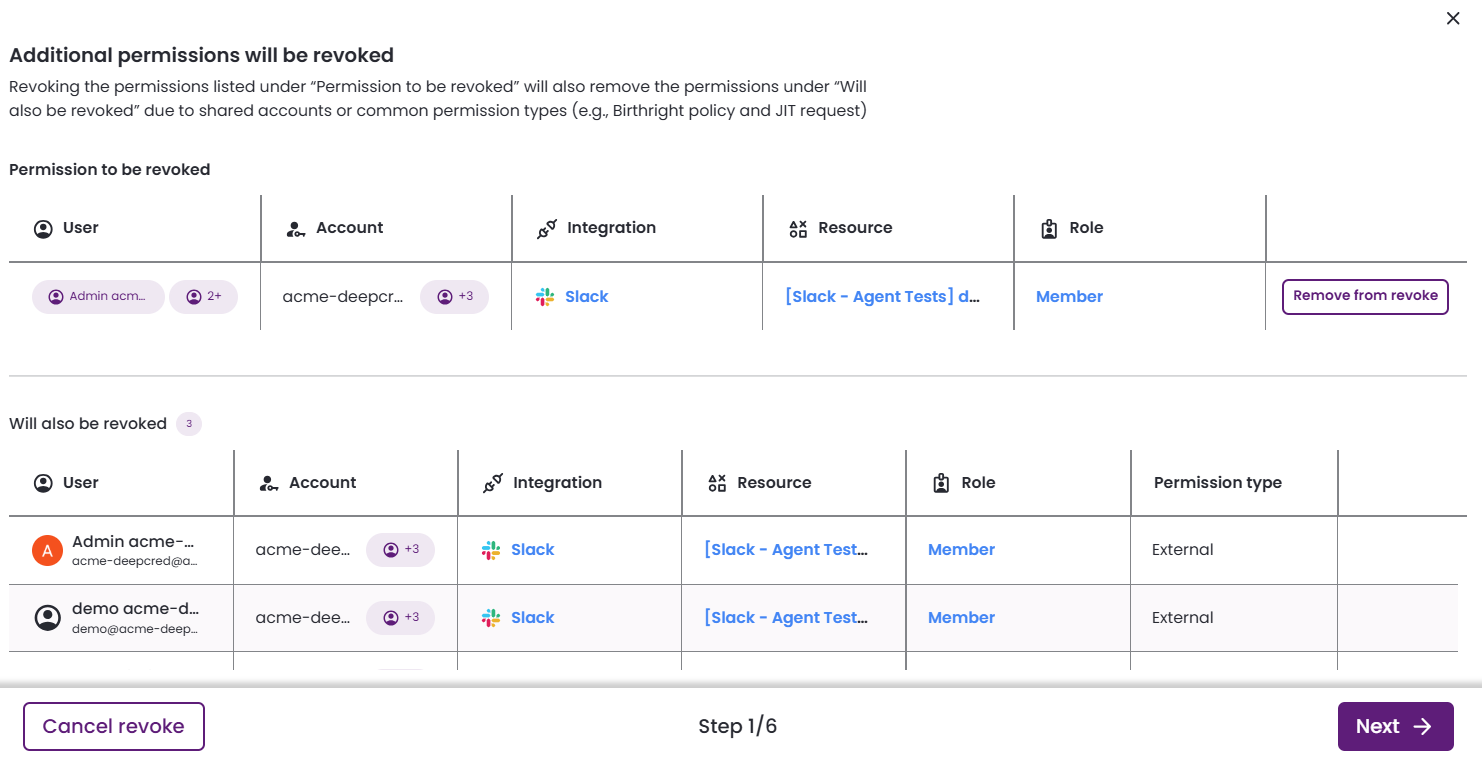The width and height of the screenshot is (1482, 759).
Task: Click the Slack icon in the demo row
Action: pyautogui.click(x=491, y=618)
